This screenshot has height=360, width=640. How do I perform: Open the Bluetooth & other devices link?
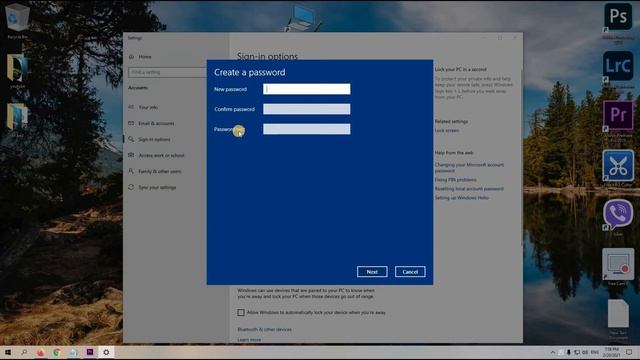coord(264,329)
